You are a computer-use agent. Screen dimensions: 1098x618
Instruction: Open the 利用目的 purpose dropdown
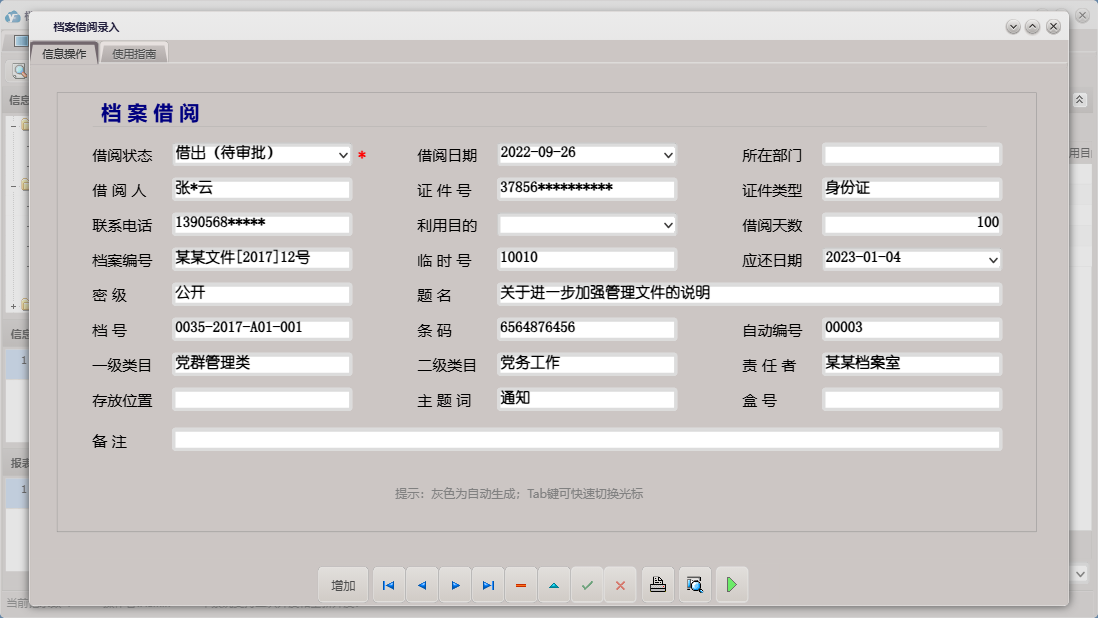click(667, 224)
